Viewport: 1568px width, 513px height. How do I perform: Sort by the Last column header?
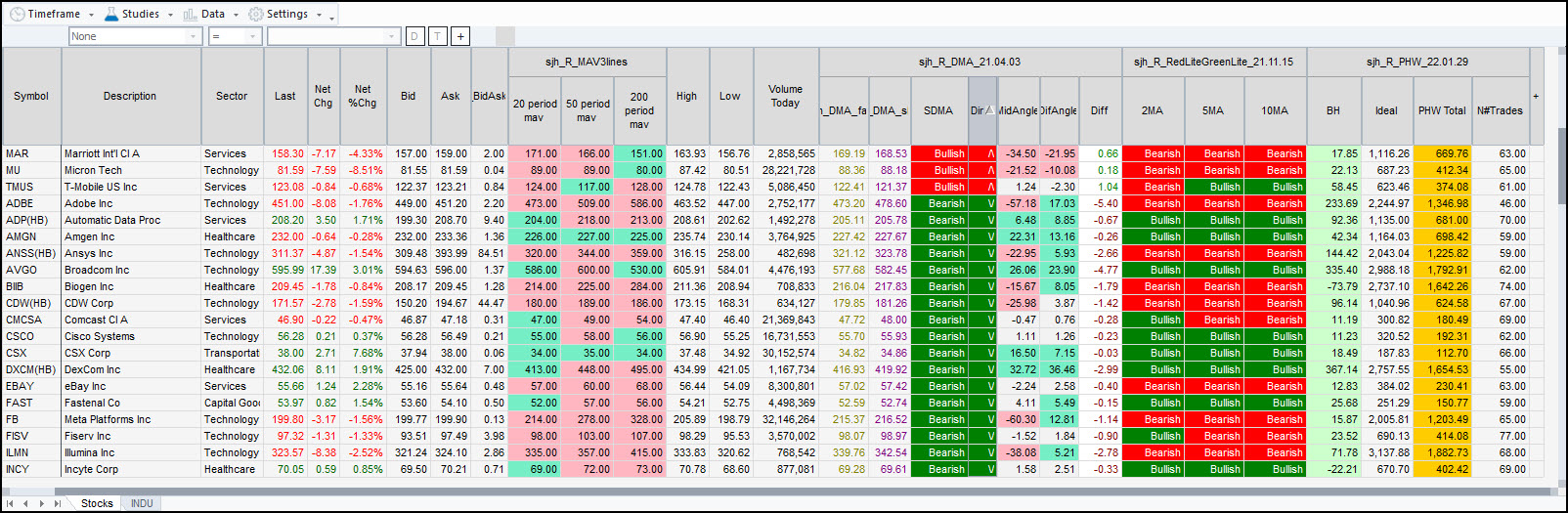[x=284, y=96]
